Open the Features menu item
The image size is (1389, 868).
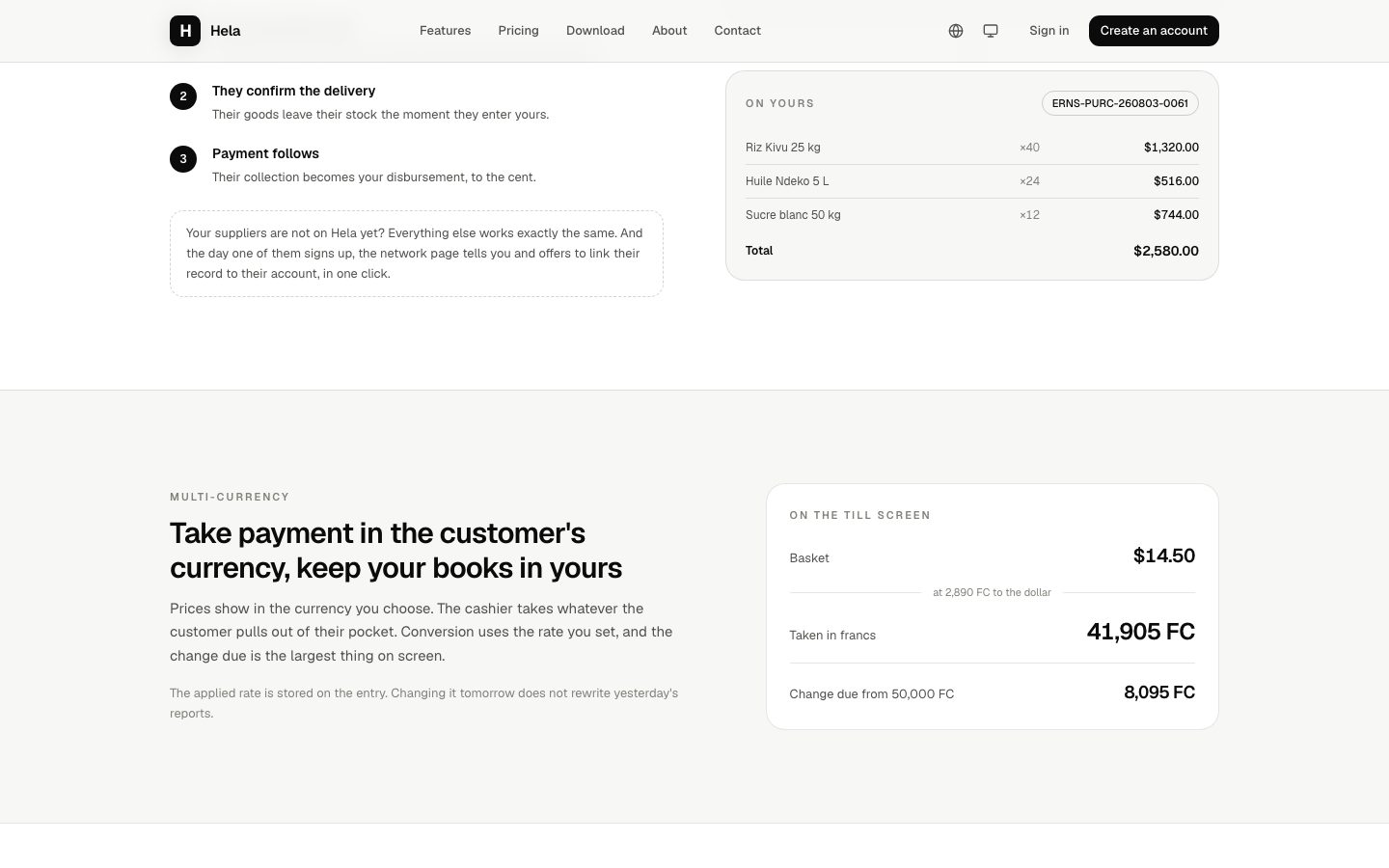(446, 31)
